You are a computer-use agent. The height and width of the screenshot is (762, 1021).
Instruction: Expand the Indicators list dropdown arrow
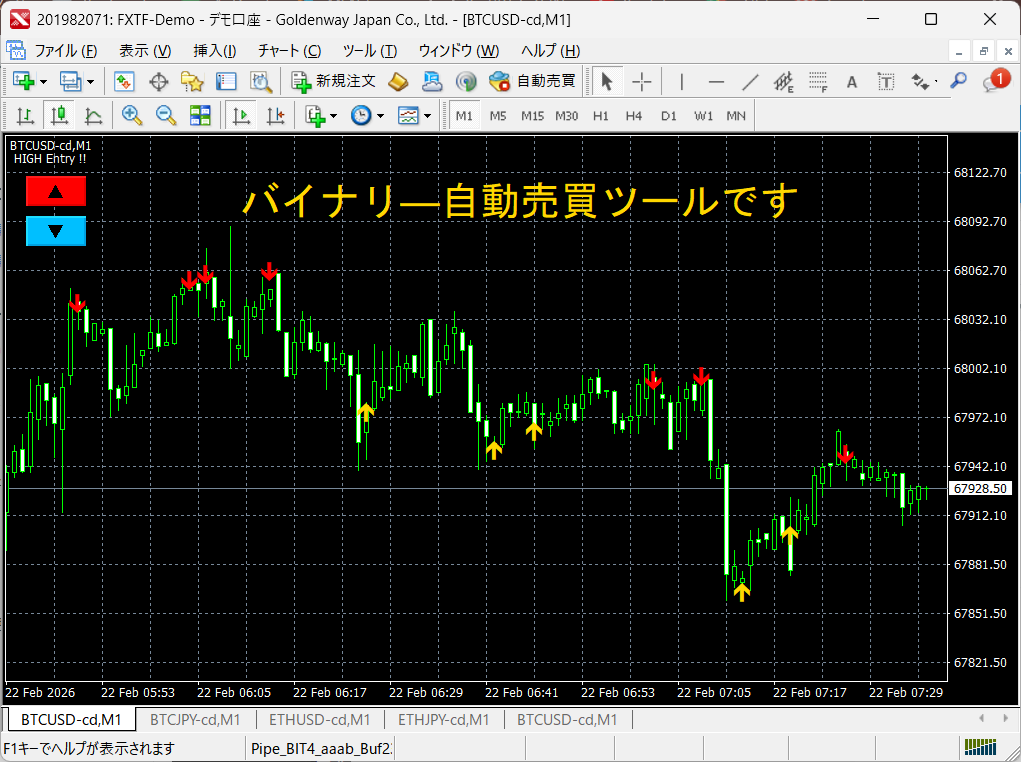click(333, 117)
